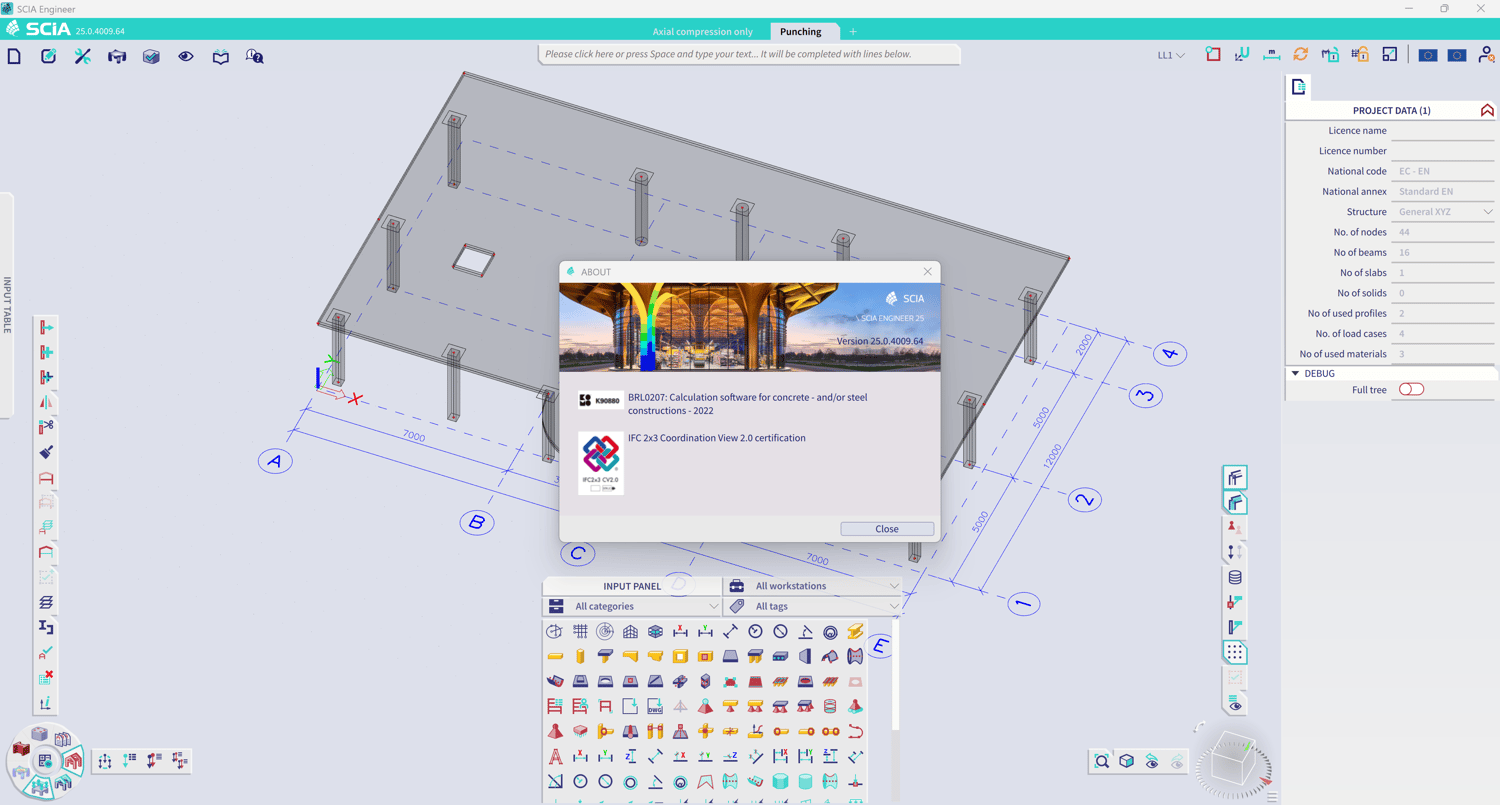Click the yellow hollow box section icon

click(680, 656)
